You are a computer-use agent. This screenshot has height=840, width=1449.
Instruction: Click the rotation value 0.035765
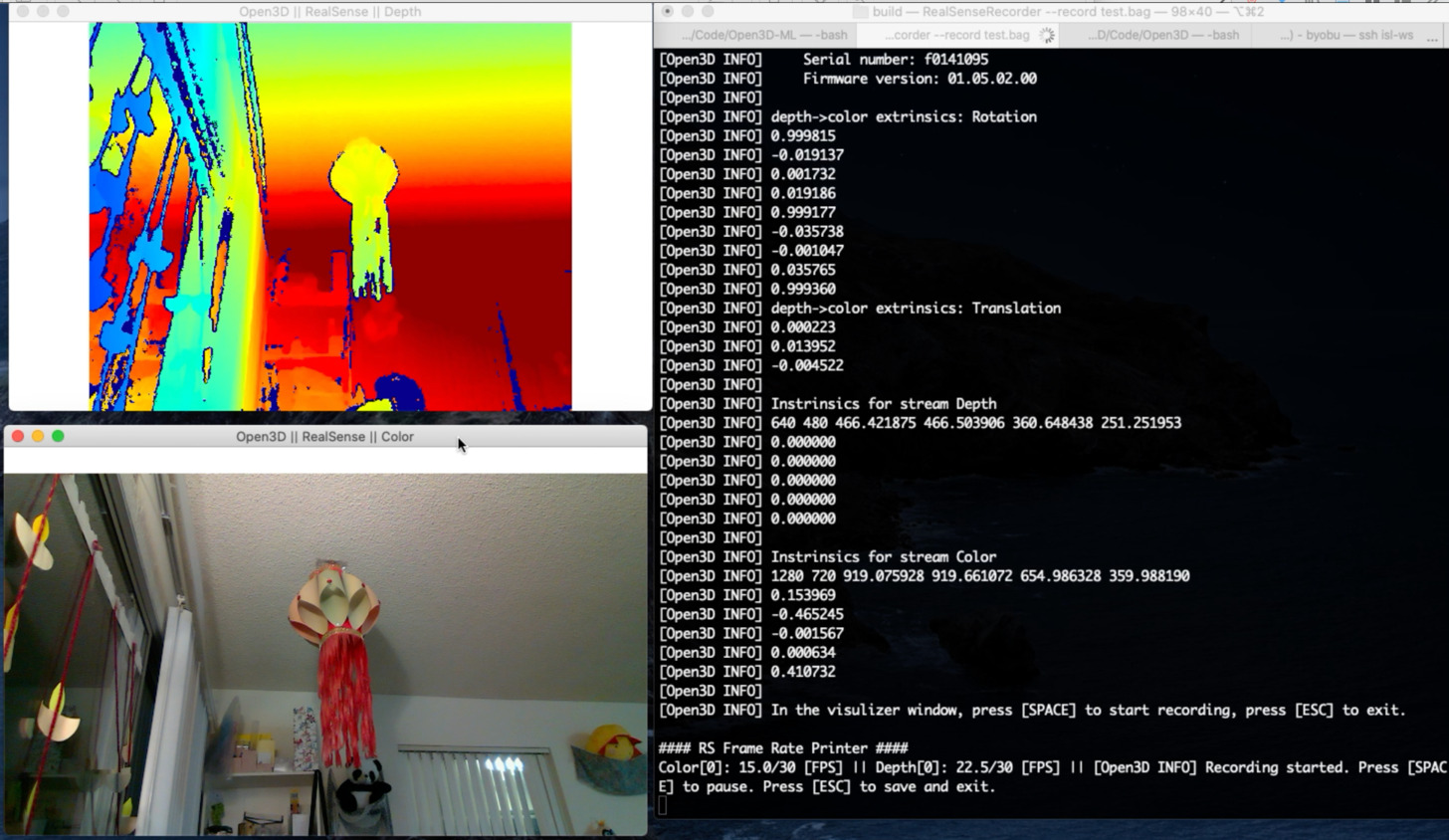coord(803,270)
